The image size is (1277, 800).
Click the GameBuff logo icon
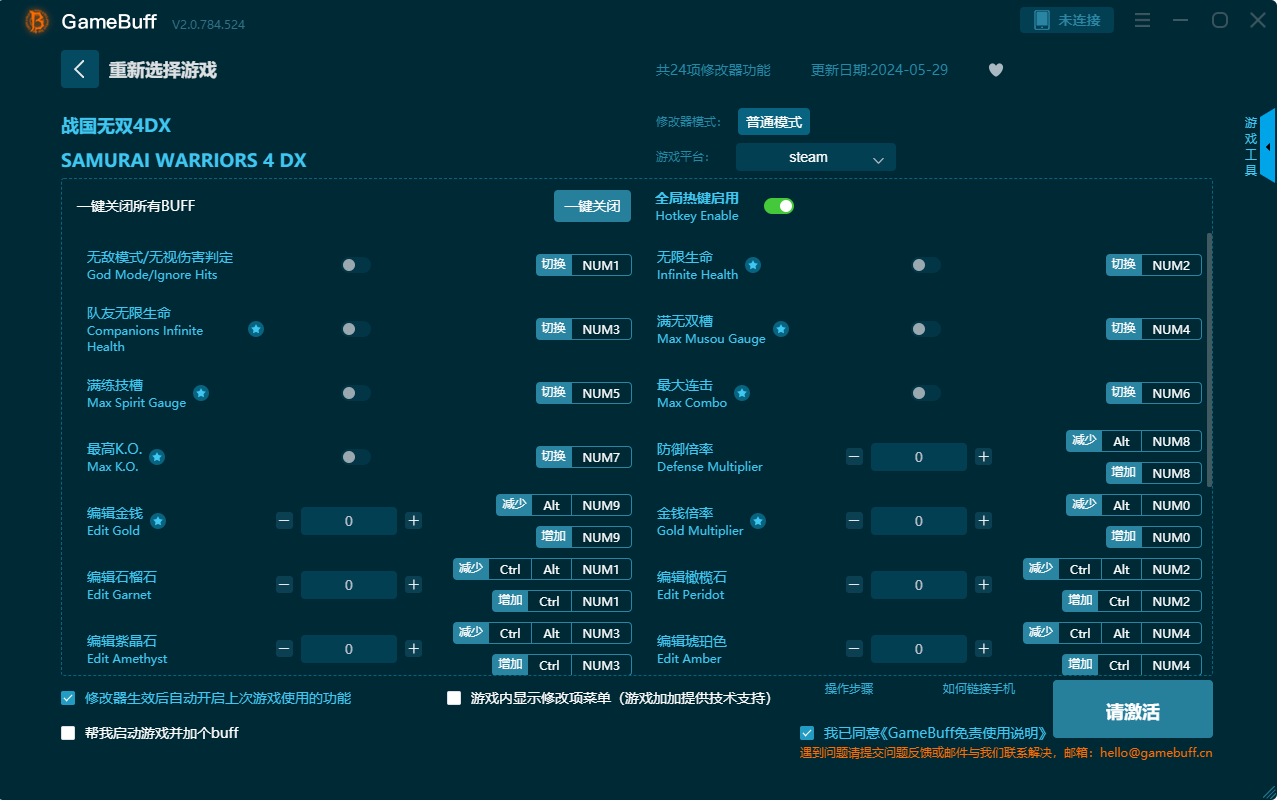click(x=36, y=21)
